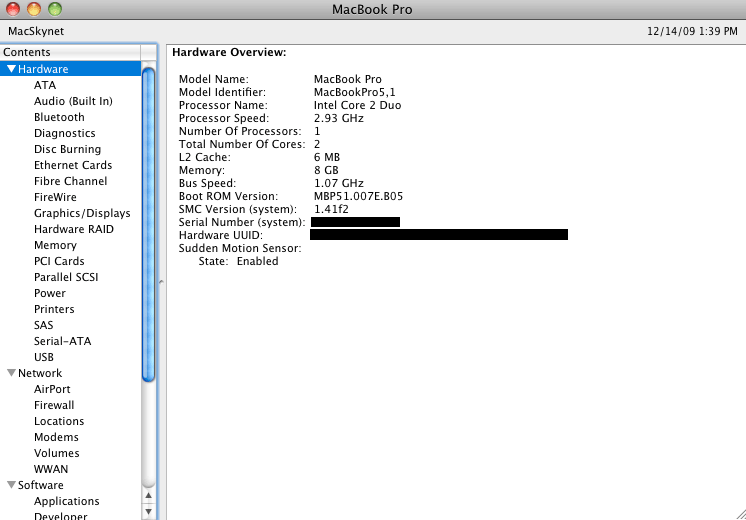The image size is (746, 520).
Task: Collapse the Hardware disclosure triangle
Action: coord(11,69)
